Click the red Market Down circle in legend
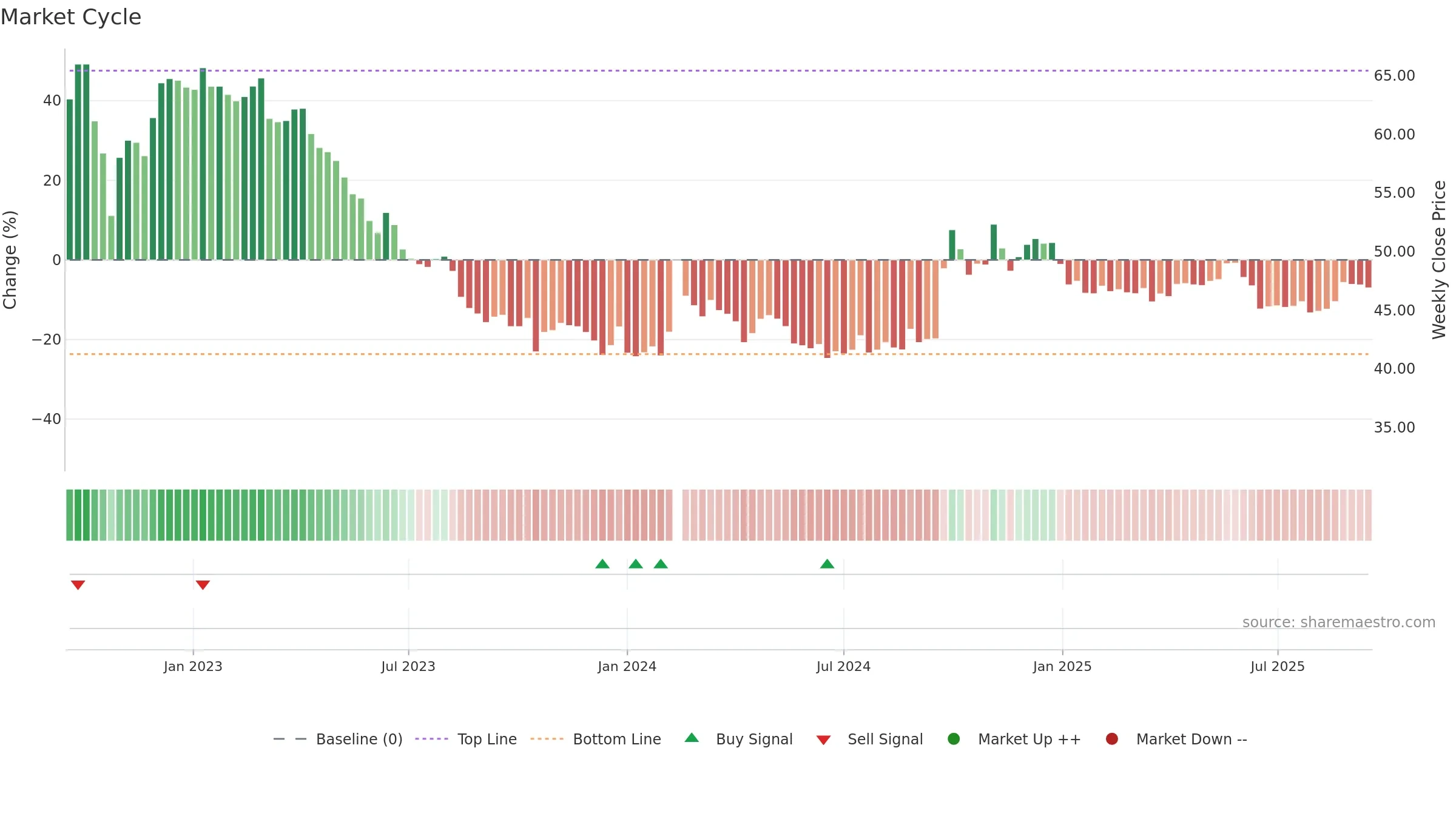Image resolution: width=1456 pixels, height=819 pixels. click(1112, 739)
